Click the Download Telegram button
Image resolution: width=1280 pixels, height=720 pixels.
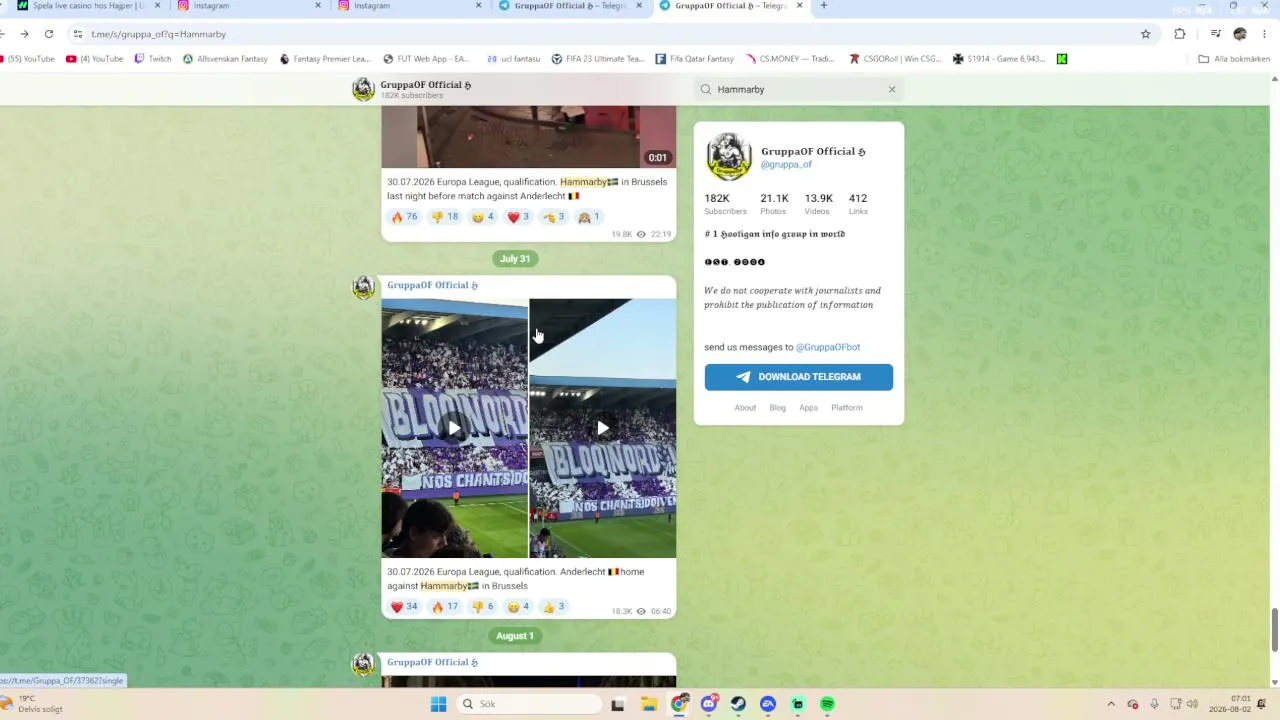point(798,377)
